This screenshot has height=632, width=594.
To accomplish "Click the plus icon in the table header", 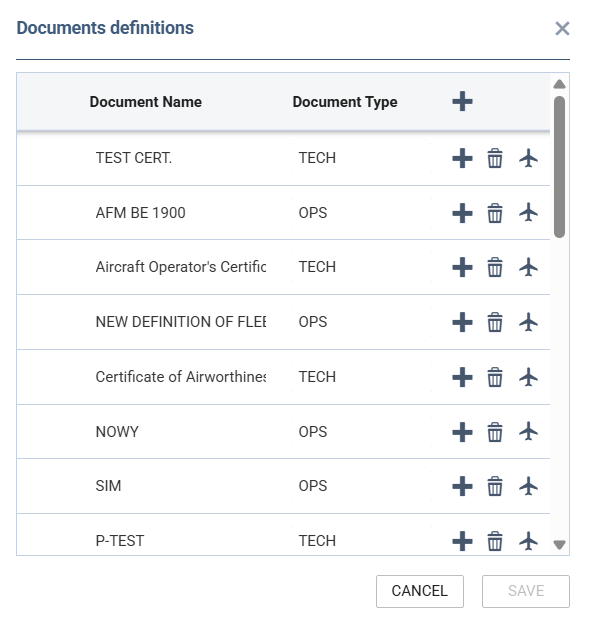I will point(462,101).
